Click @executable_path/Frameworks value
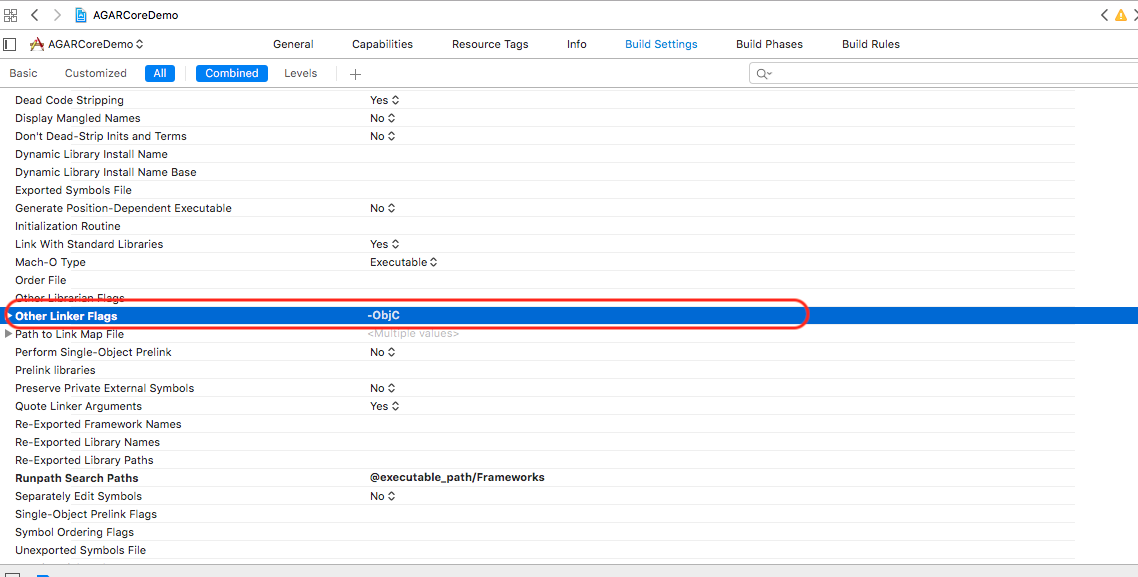Viewport: 1138px width, 577px height. tap(457, 478)
